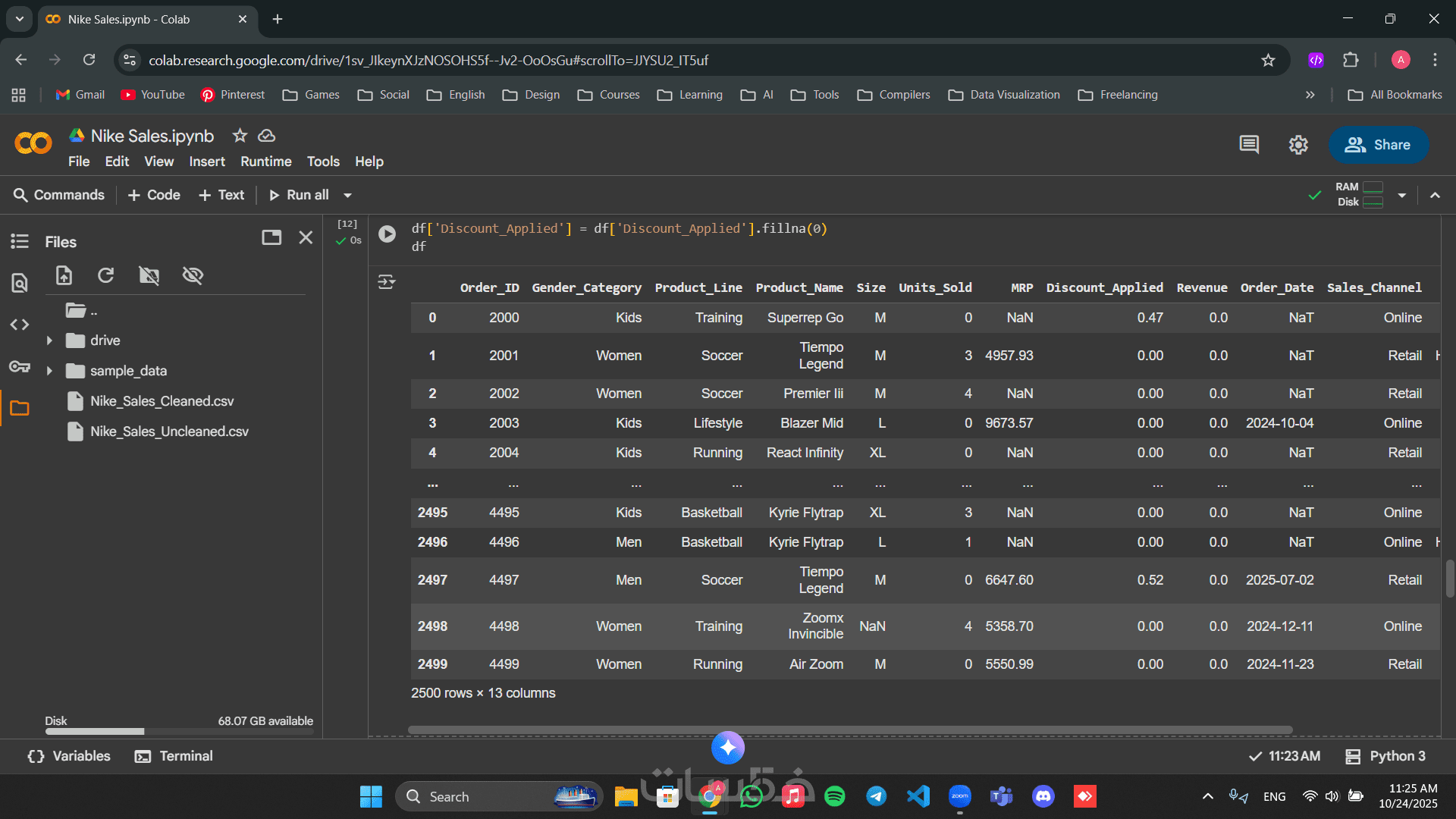Add a new Code cell

coord(154,195)
